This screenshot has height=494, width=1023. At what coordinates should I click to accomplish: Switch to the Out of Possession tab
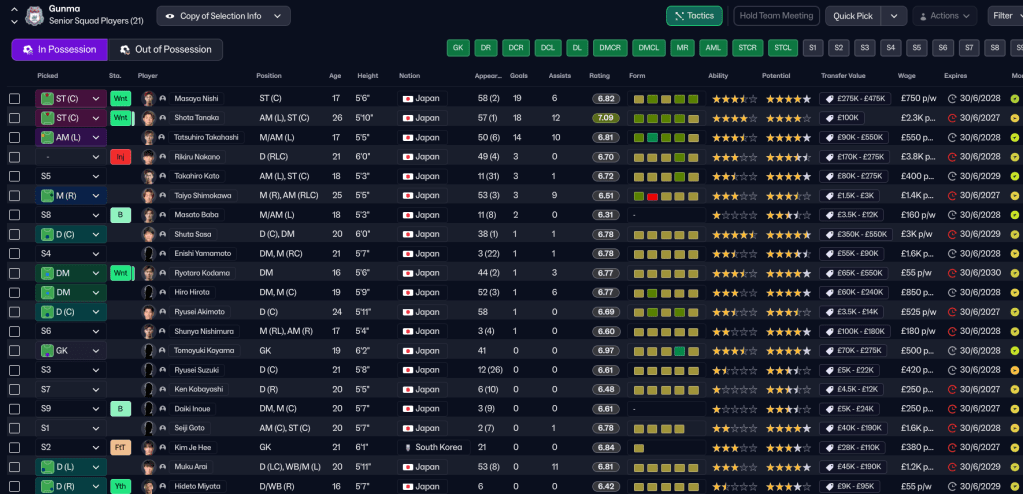(x=165, y=50)
